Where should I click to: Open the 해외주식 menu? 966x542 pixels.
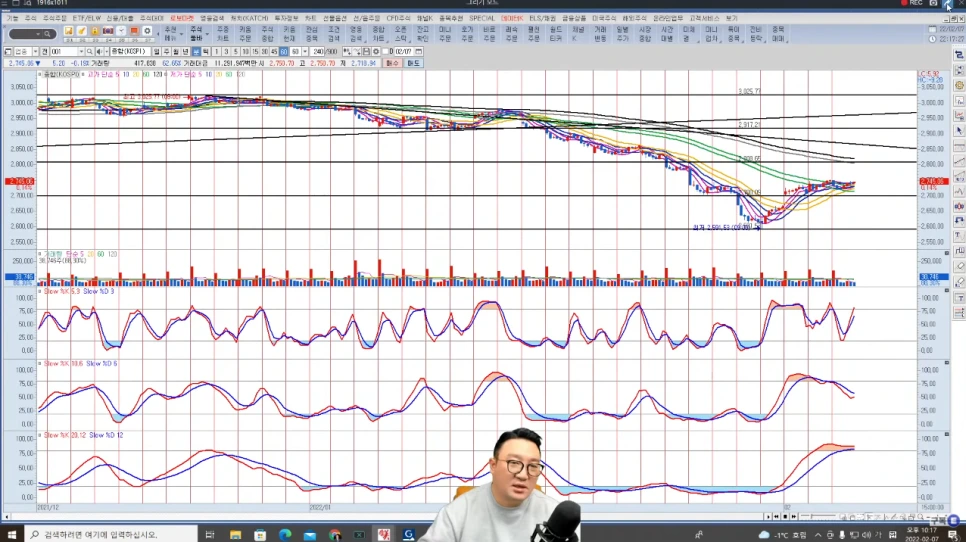(634, 18)
